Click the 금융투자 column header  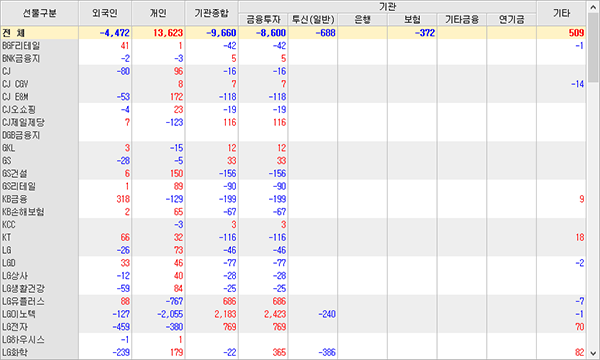tap(263, 20)
